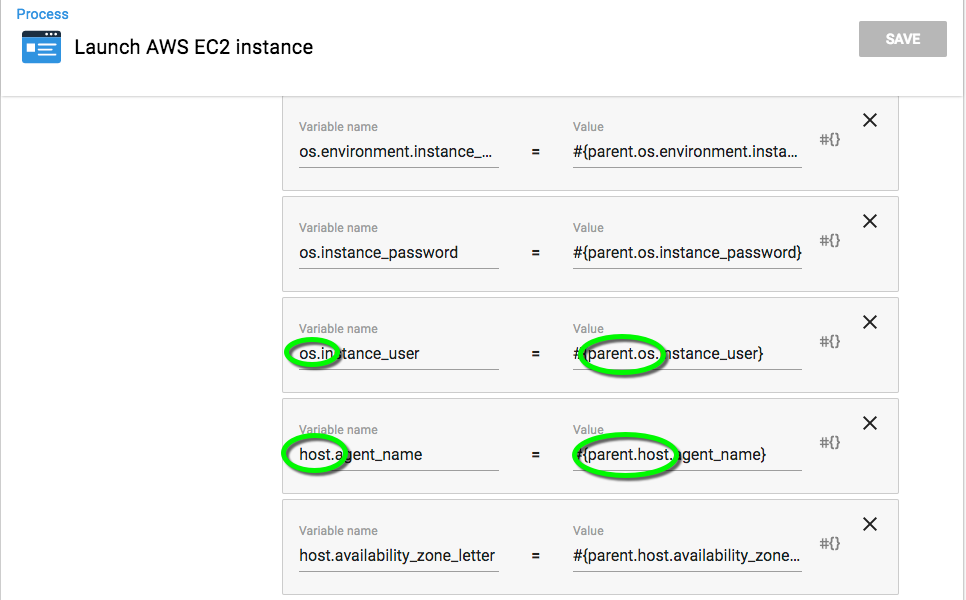Edit the os.instance_password variable name field
This screenshot has width=966, height=600.
[399, 253]
